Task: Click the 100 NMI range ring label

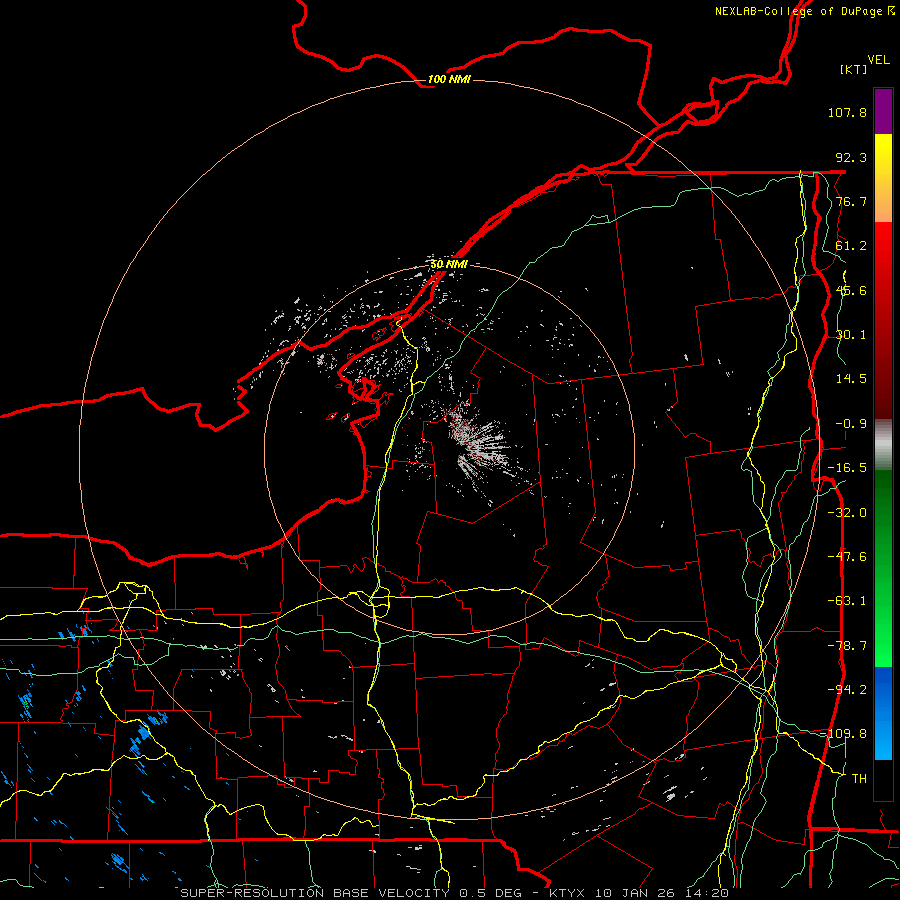Action: click(449, 79)
